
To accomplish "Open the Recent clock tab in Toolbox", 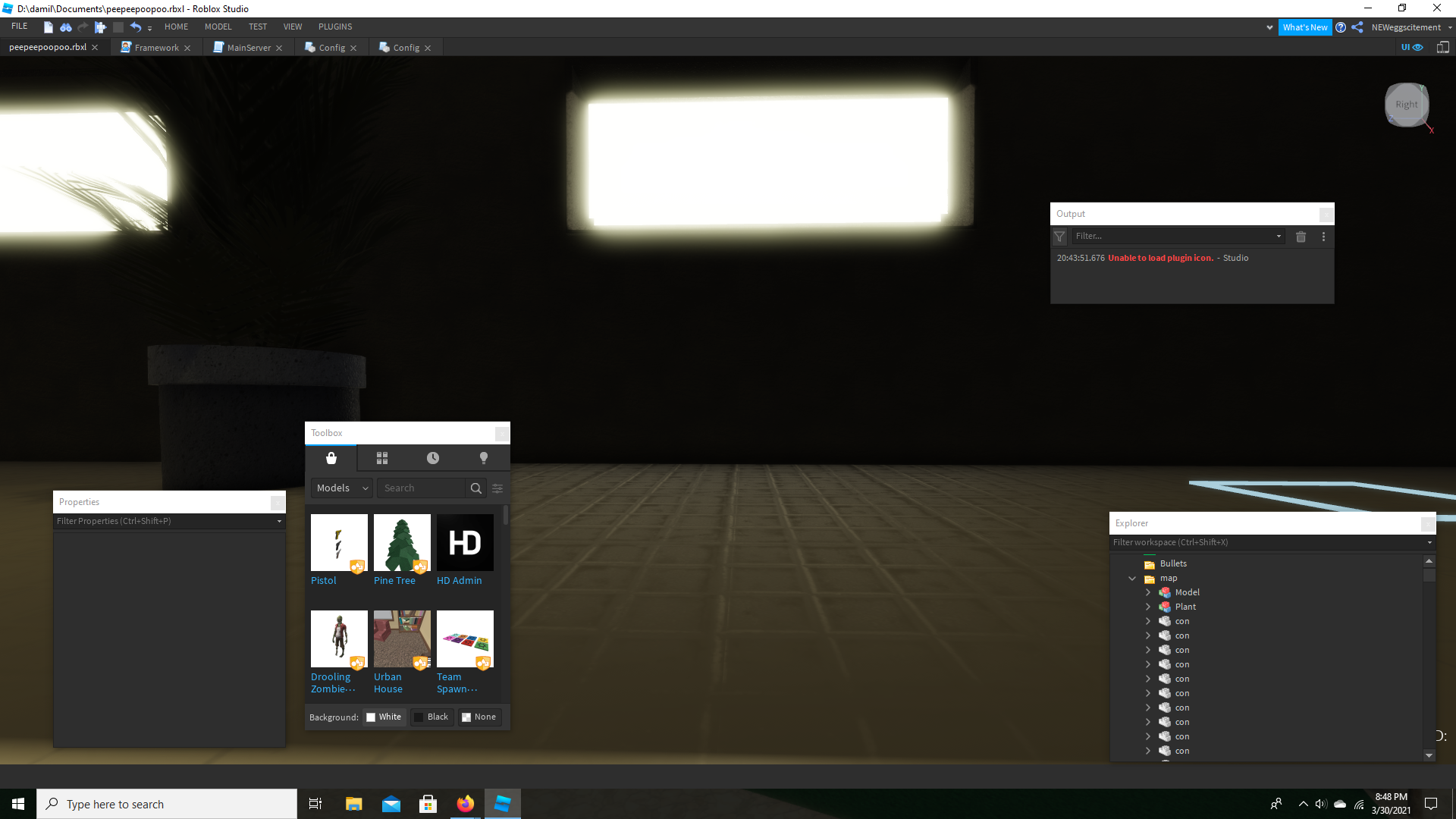I will tap(432, 458).
